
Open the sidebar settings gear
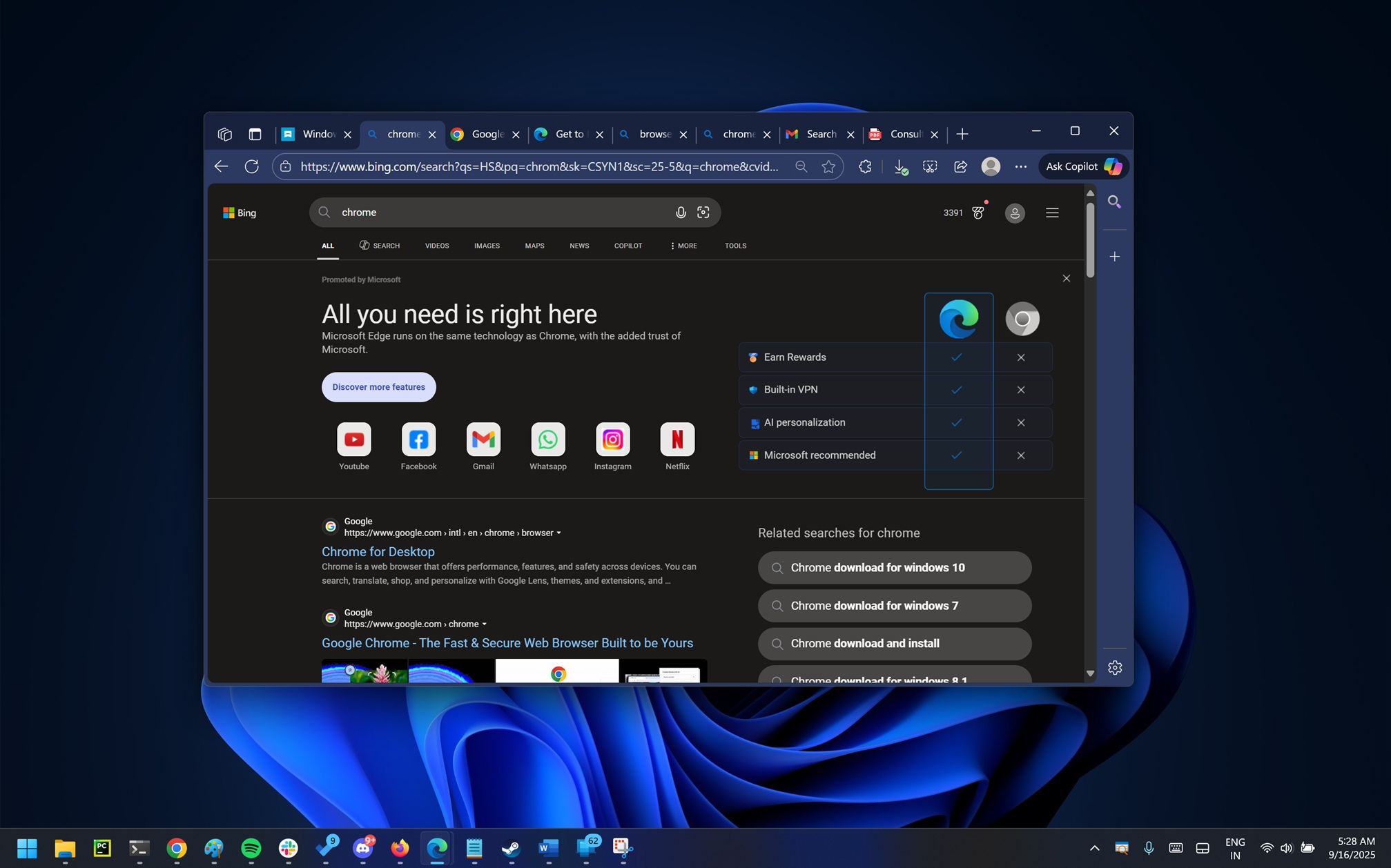click(x=1115, y=667)
